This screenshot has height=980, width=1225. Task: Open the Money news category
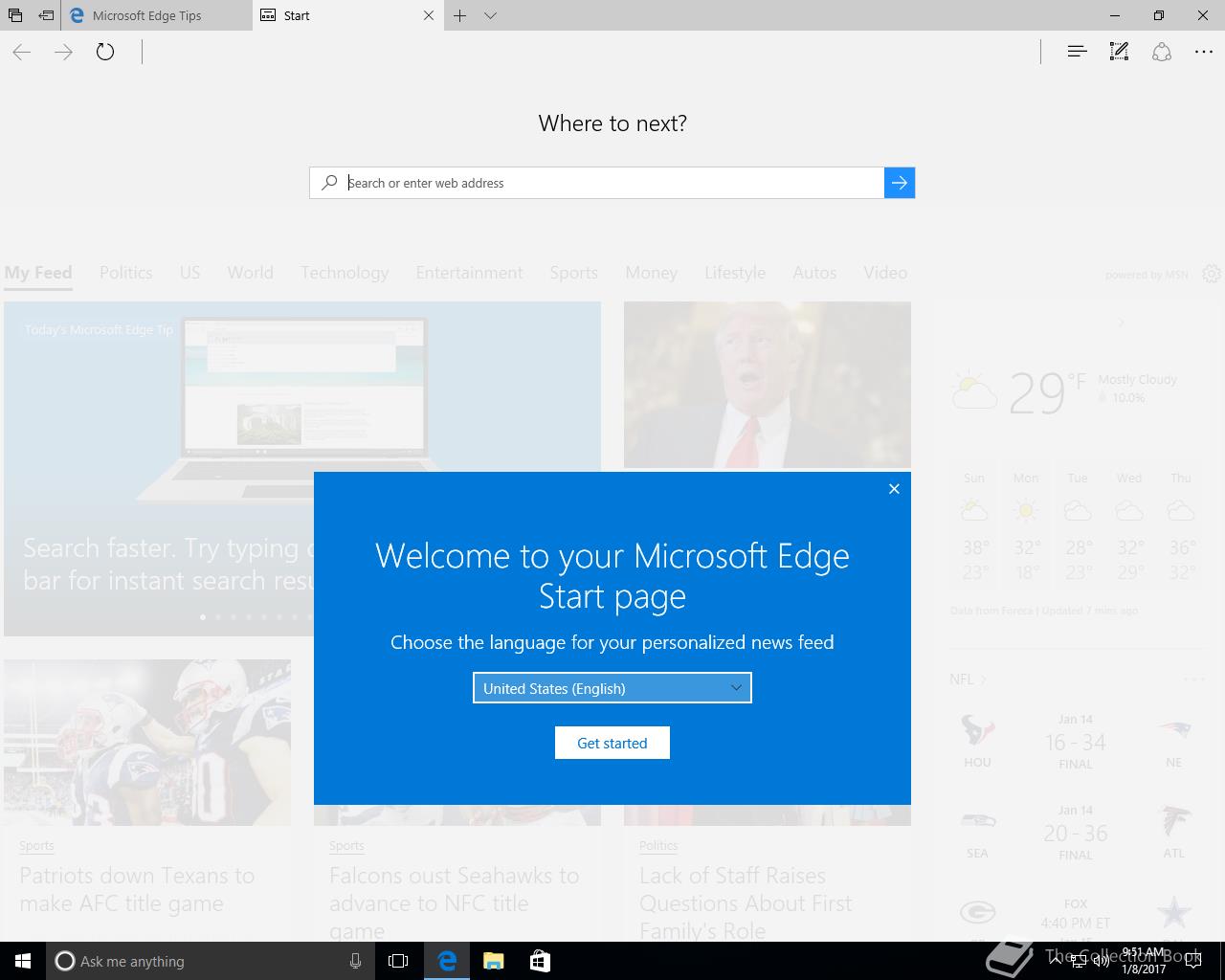[x=652, y=273]
